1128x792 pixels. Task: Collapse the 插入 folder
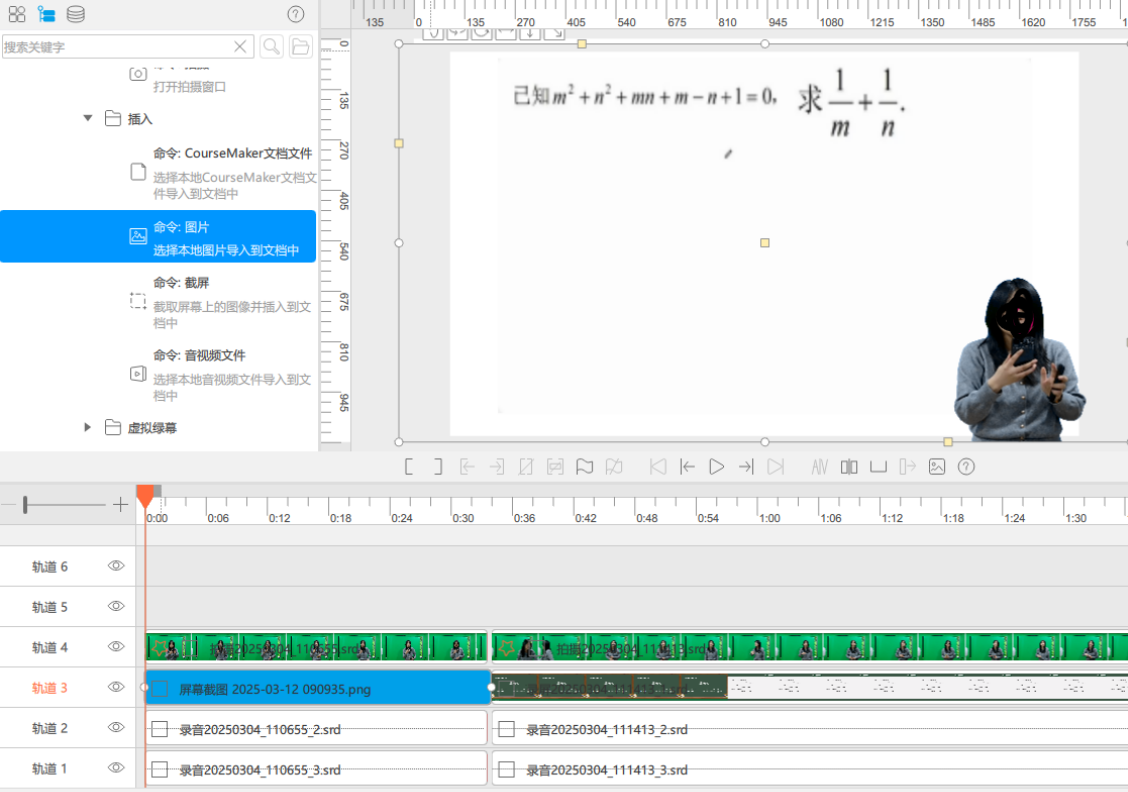coord(88,118)
